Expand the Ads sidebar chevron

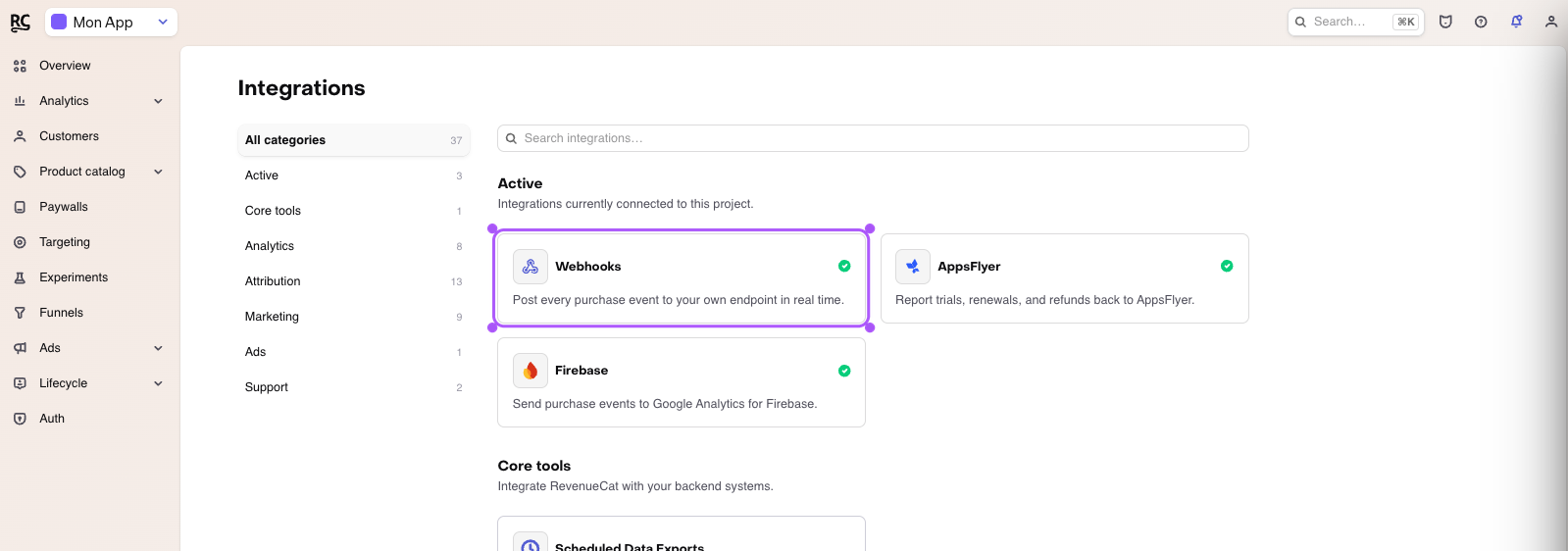158,348
